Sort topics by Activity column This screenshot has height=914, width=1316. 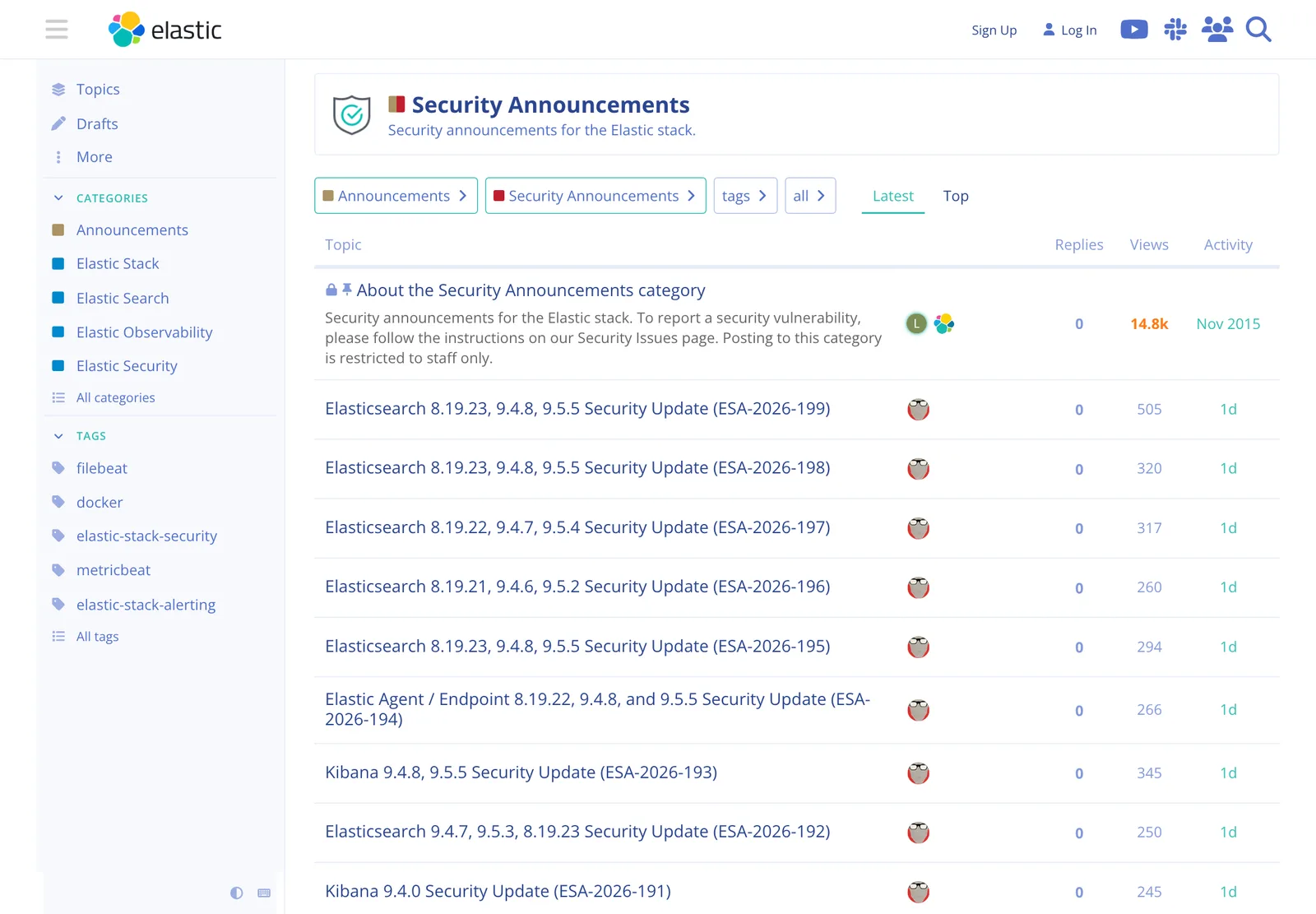point(1228,244)
